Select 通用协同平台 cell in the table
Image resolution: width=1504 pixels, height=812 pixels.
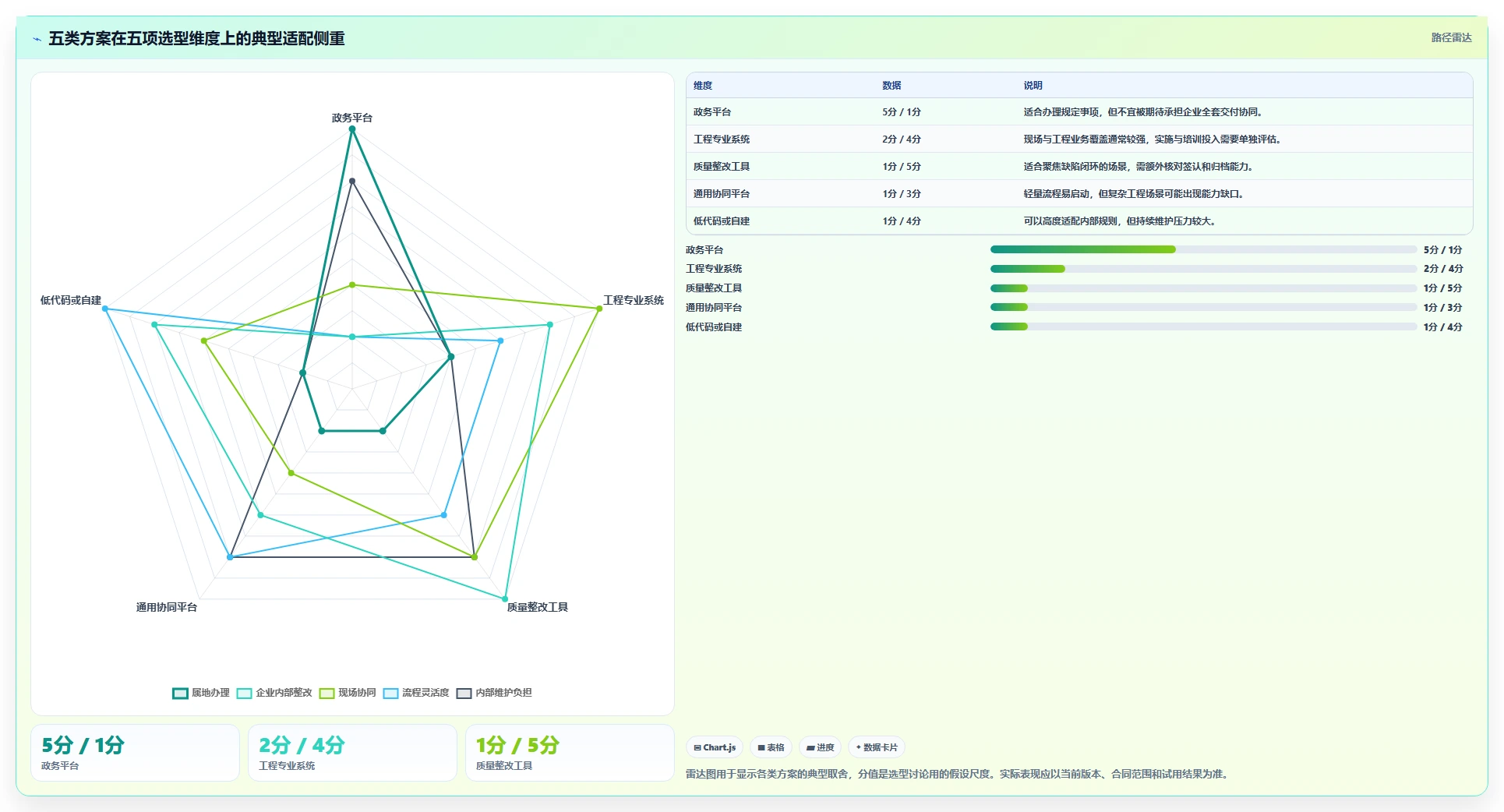point(722,194)
